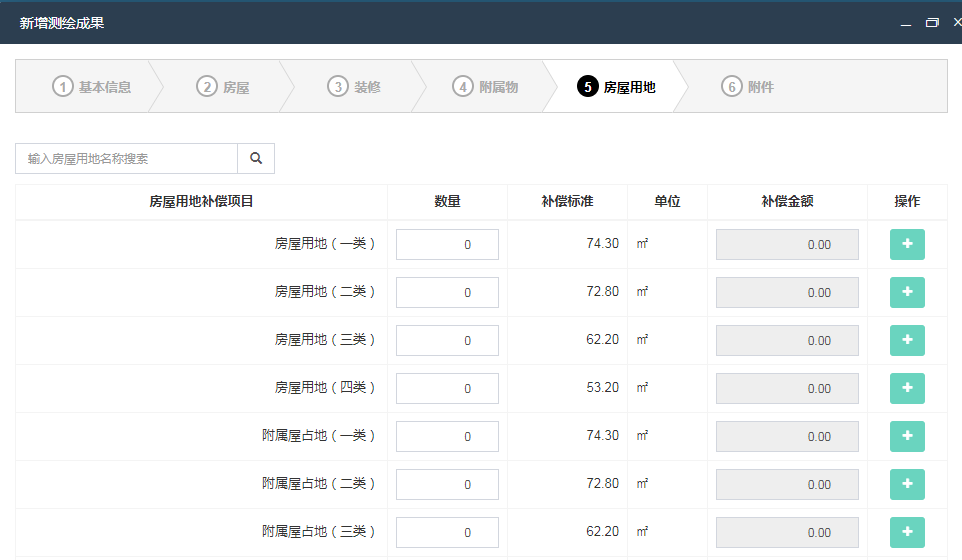Click the 数量 column header
Screen dimensions: 962x560
pos(447,201)
